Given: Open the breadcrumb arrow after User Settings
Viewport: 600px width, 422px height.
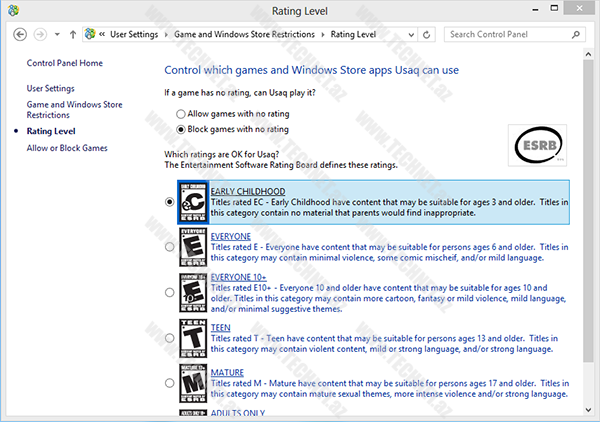Looking at the screenshot, I should tap(167, 34).
